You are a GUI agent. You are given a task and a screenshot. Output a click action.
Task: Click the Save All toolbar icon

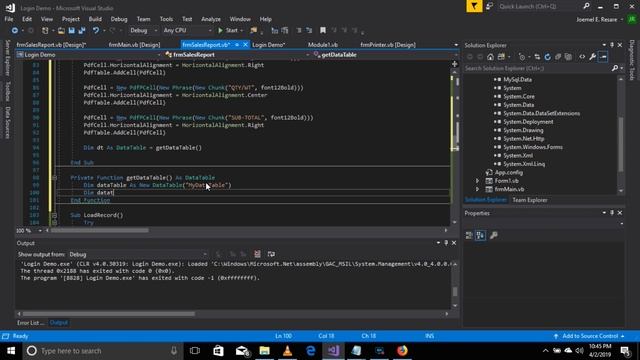82,31
